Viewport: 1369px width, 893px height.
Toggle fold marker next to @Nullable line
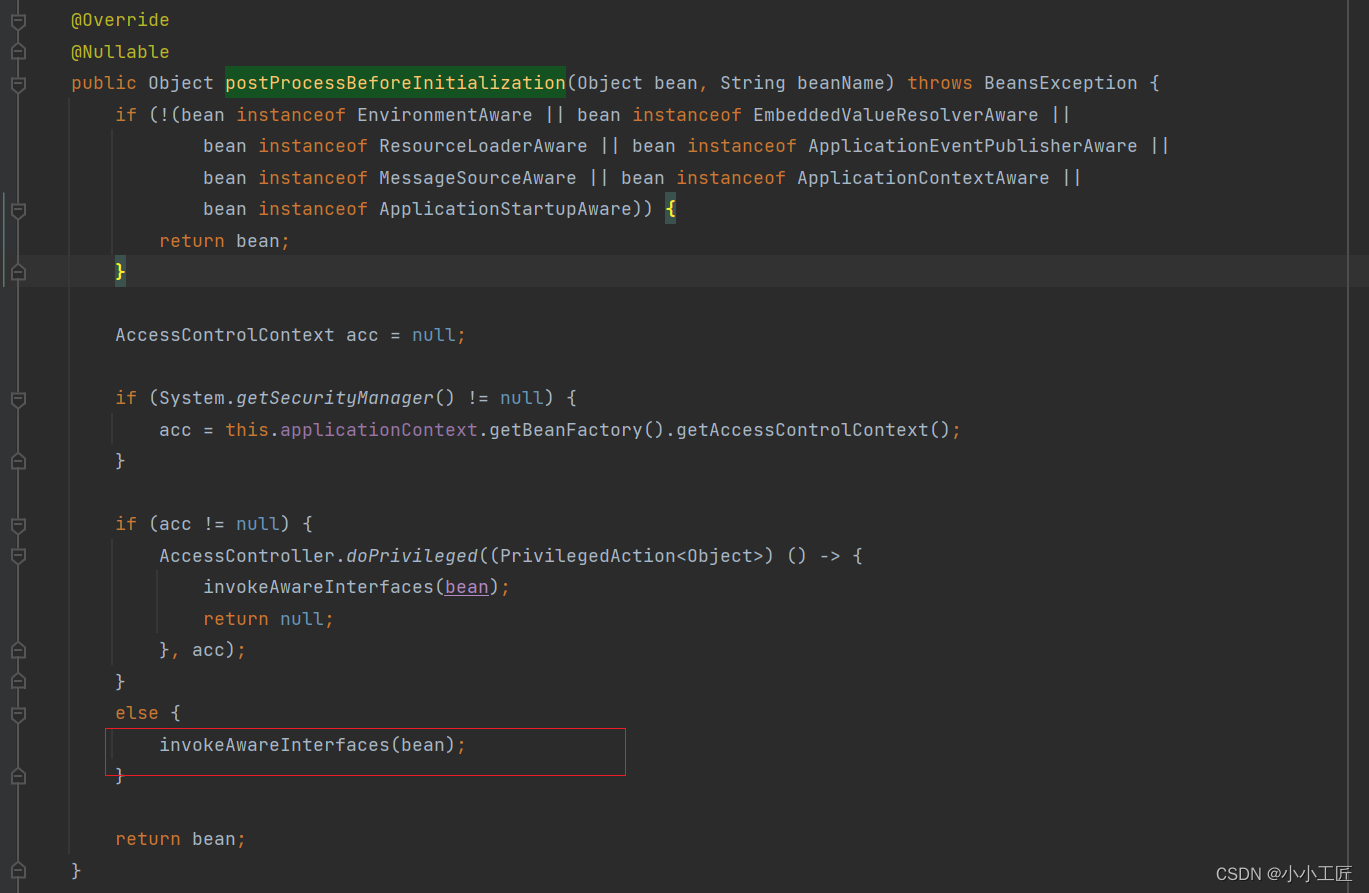point(18,51)
